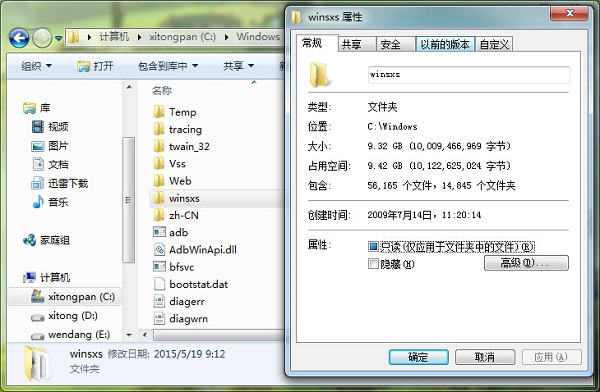Viewport: 600px width, 392px height.
Task: Select the diagerr file icon
Action: point(159,301)
